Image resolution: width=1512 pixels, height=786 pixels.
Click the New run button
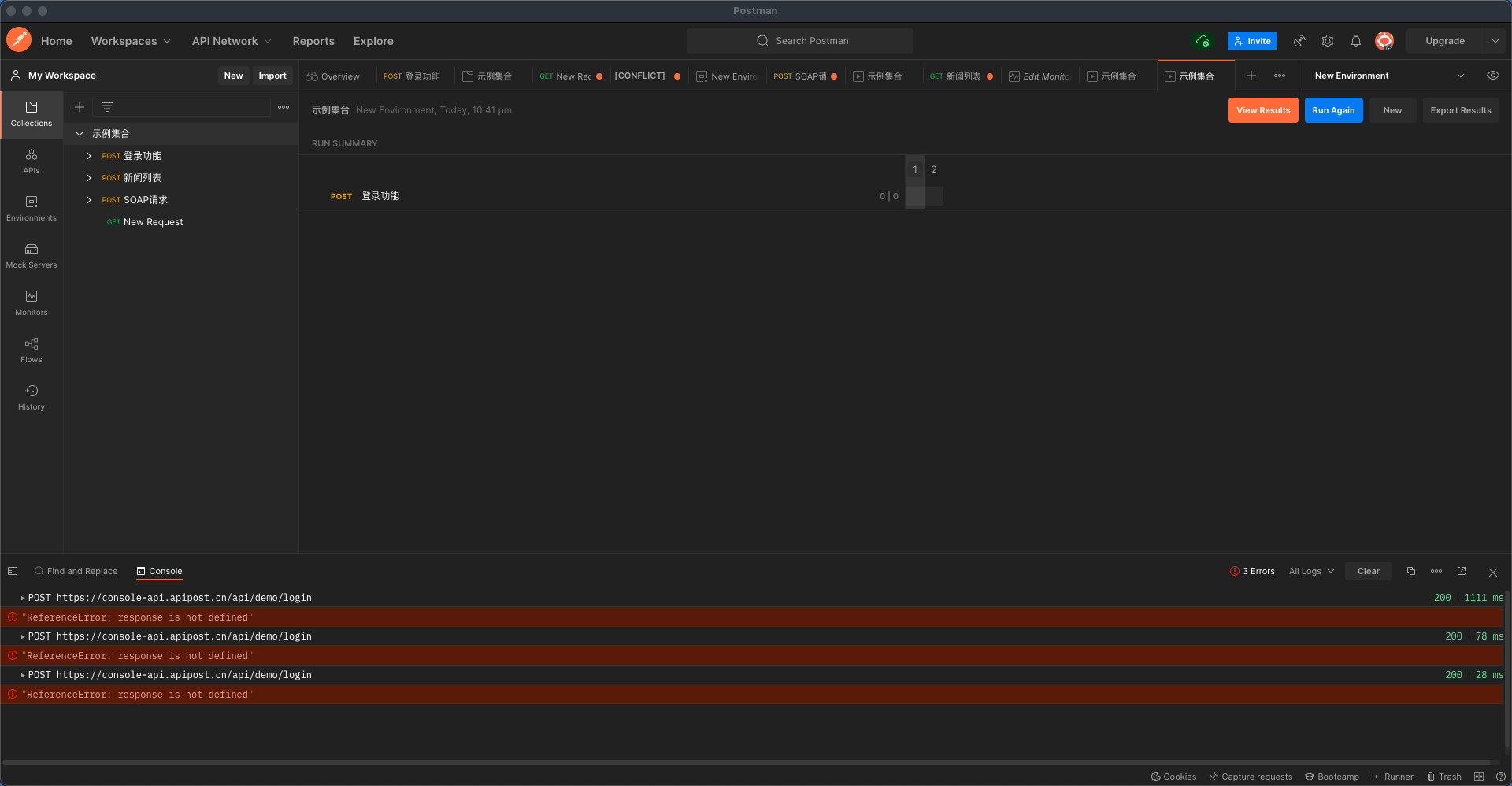[x=1392, y=110]
